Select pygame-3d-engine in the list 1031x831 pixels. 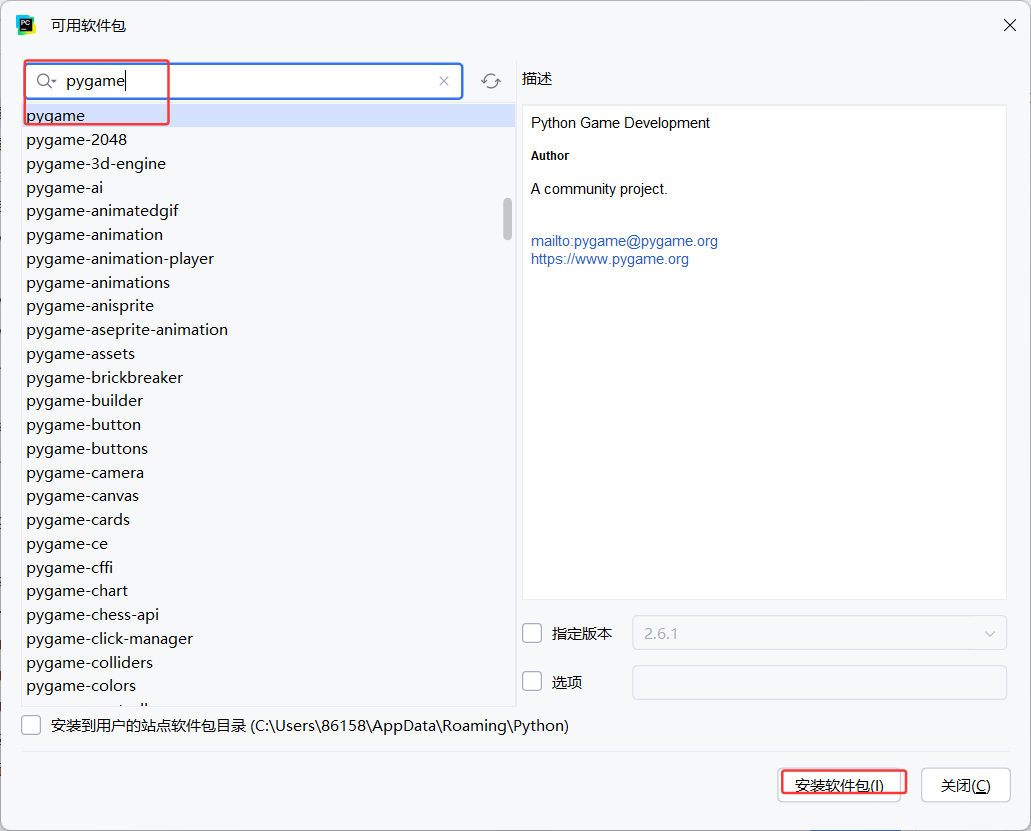pos(268,163)
